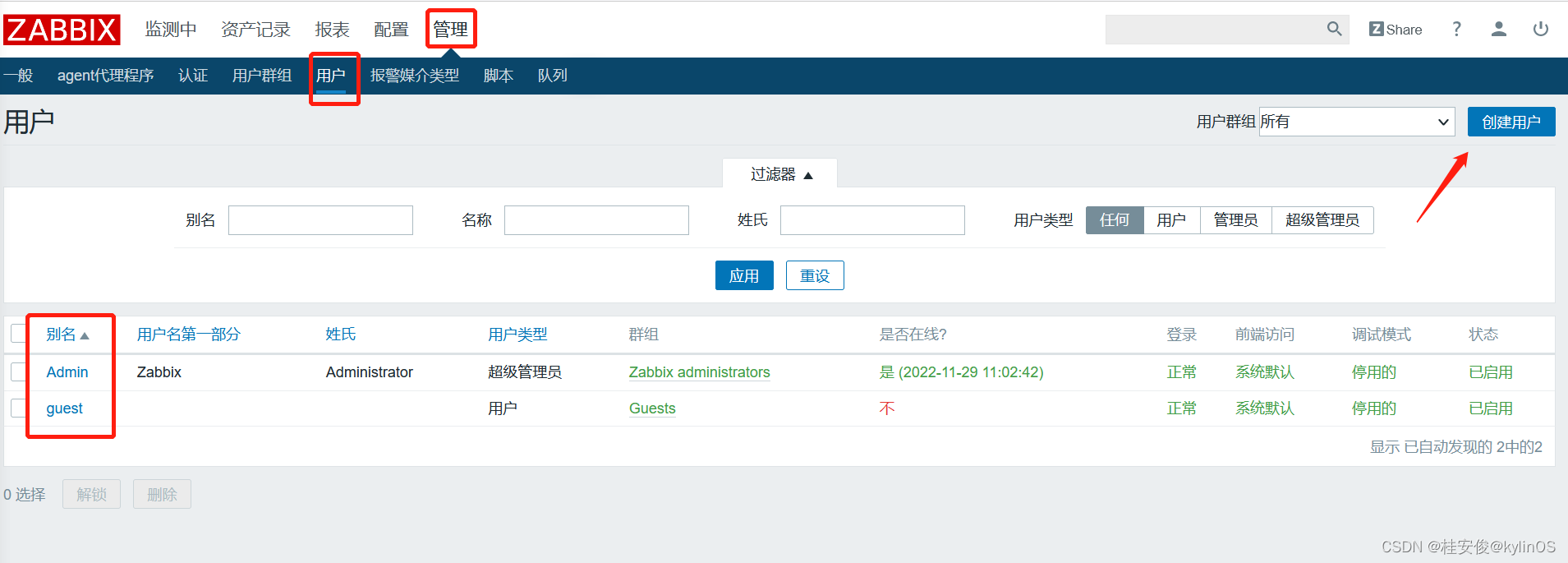Image resolution: width=1568 pixels, height=563 pixels.
Task: Click the search magnifier icon
Action: pos(1334,30)
